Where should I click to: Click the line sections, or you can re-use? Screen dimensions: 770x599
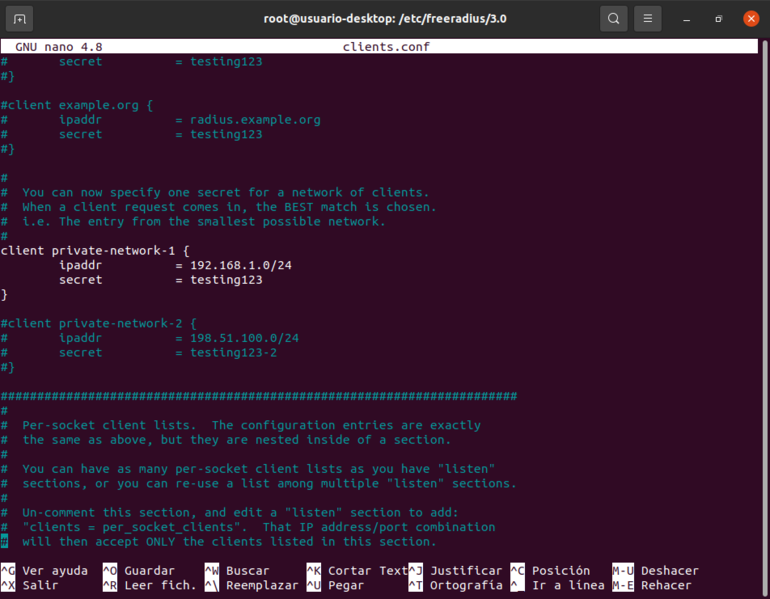pos(259,484)
